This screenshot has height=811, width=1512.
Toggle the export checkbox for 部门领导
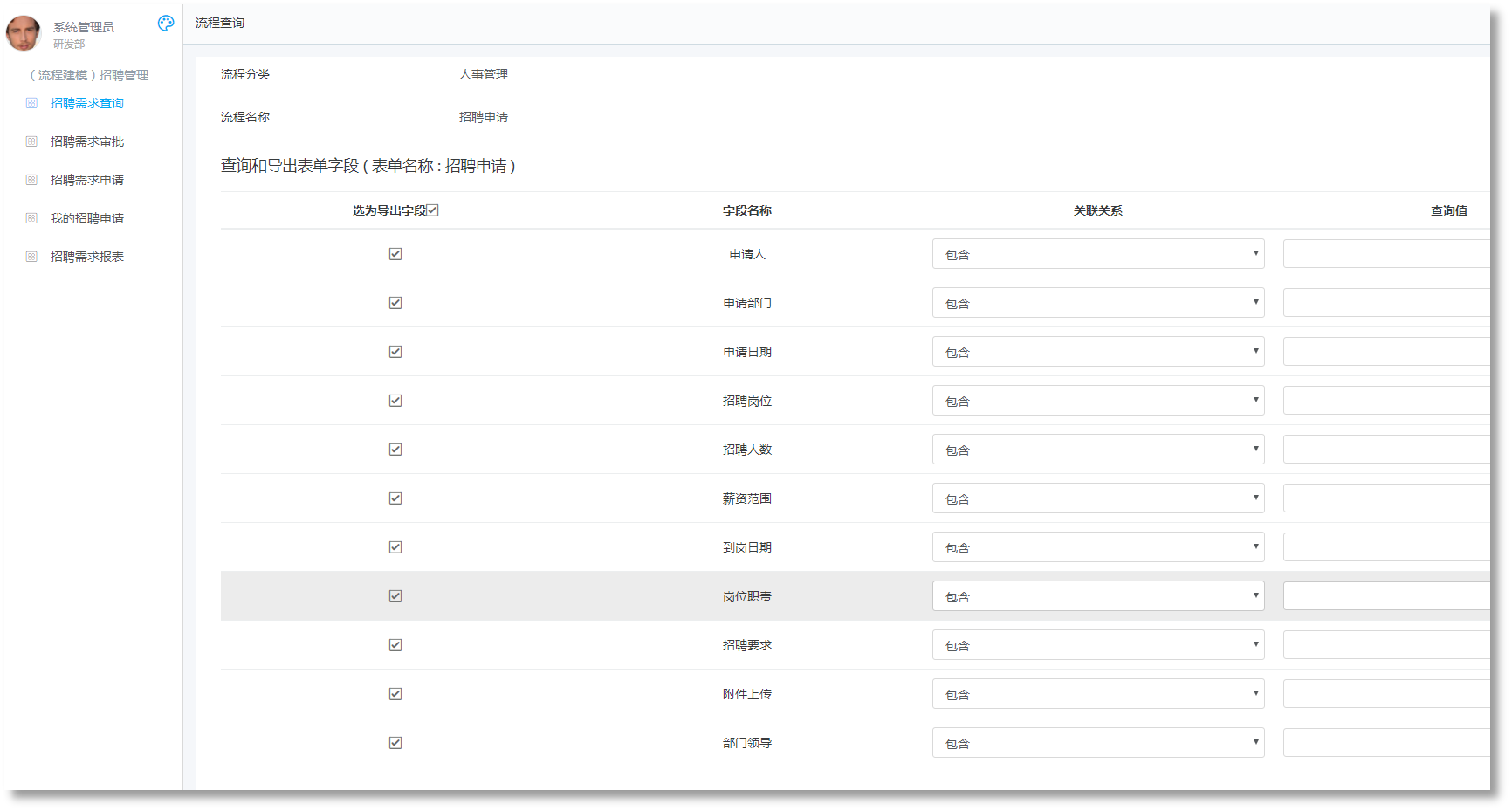395,743
